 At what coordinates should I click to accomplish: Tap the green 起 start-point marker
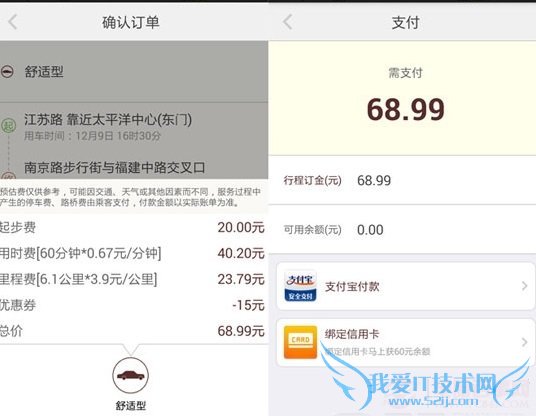9,125
